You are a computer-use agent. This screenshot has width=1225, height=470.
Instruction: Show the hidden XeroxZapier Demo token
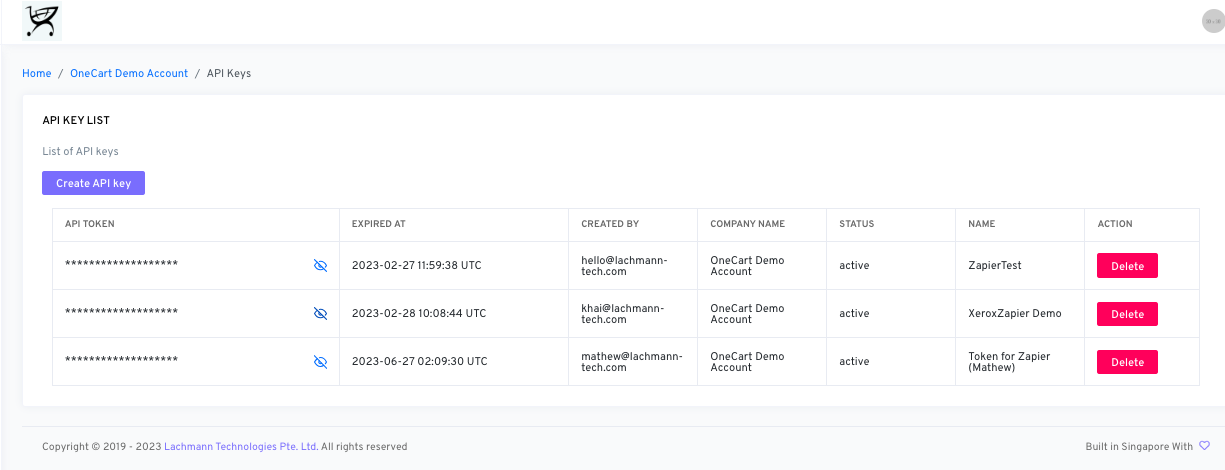pyautogui.click(x=320, y=313)
